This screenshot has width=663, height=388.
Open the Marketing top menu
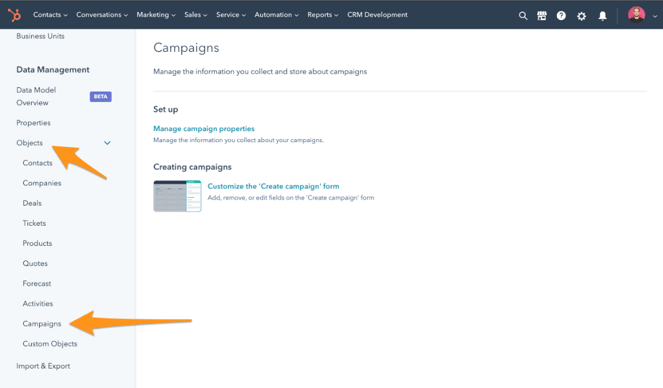(x=156, y=15)
